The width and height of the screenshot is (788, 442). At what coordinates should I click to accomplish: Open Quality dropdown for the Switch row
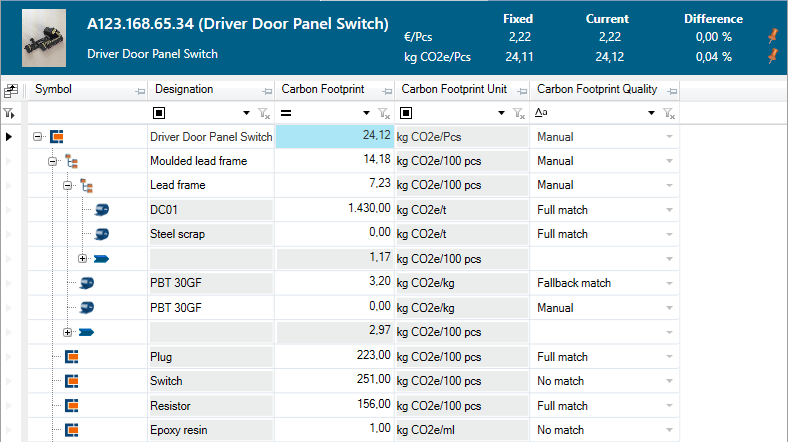(x=669, y=381)
